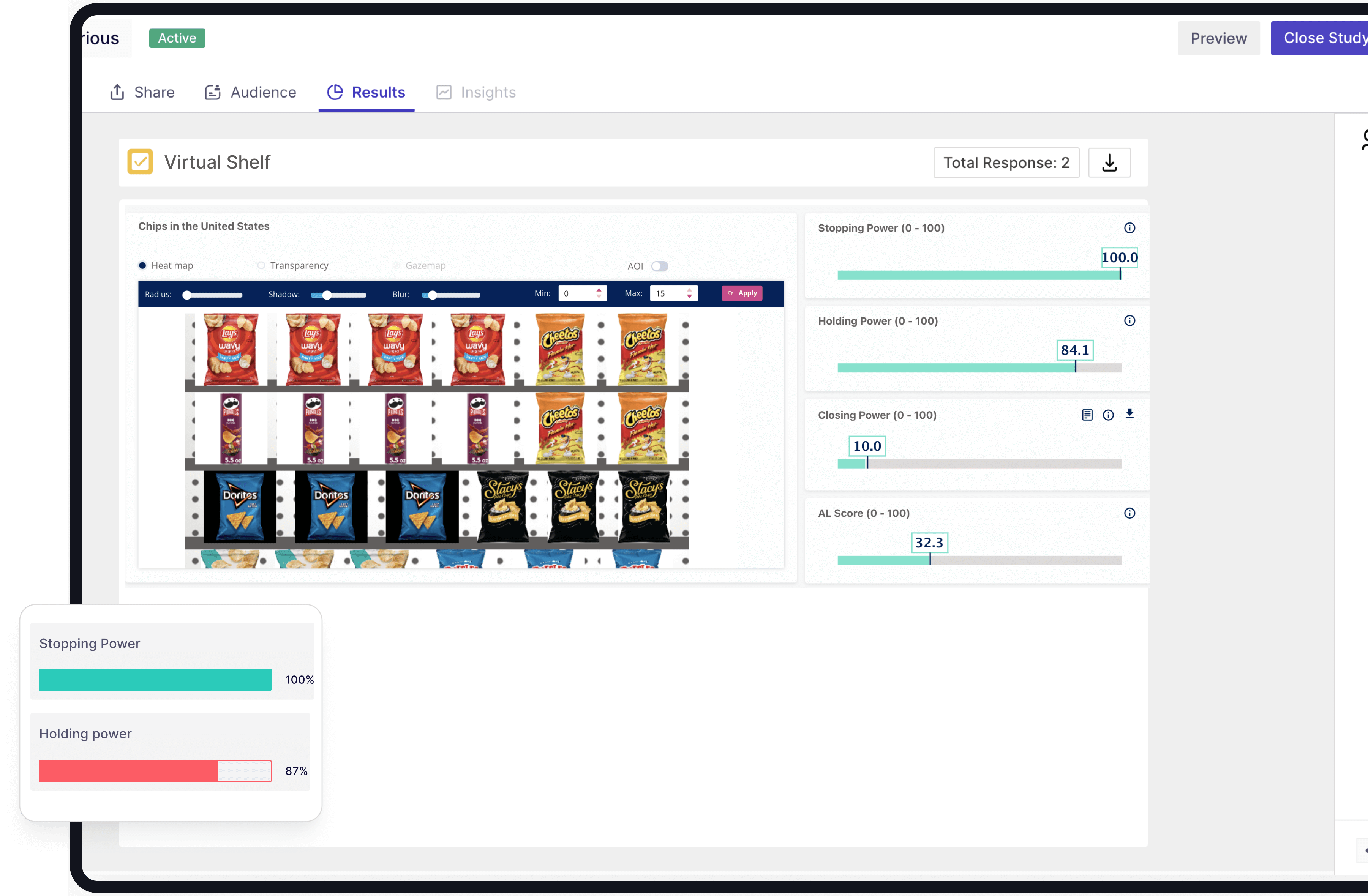Select the Transparency radio option
1368x896 pixels.
pyautogui.click(x=261, y=265)
